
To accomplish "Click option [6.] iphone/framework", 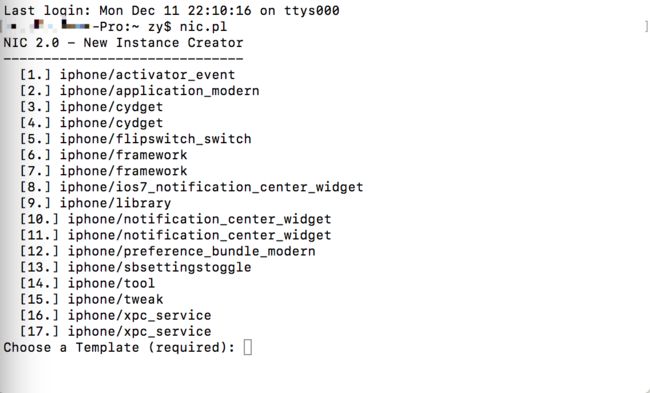I will click(x=103, y=155).
